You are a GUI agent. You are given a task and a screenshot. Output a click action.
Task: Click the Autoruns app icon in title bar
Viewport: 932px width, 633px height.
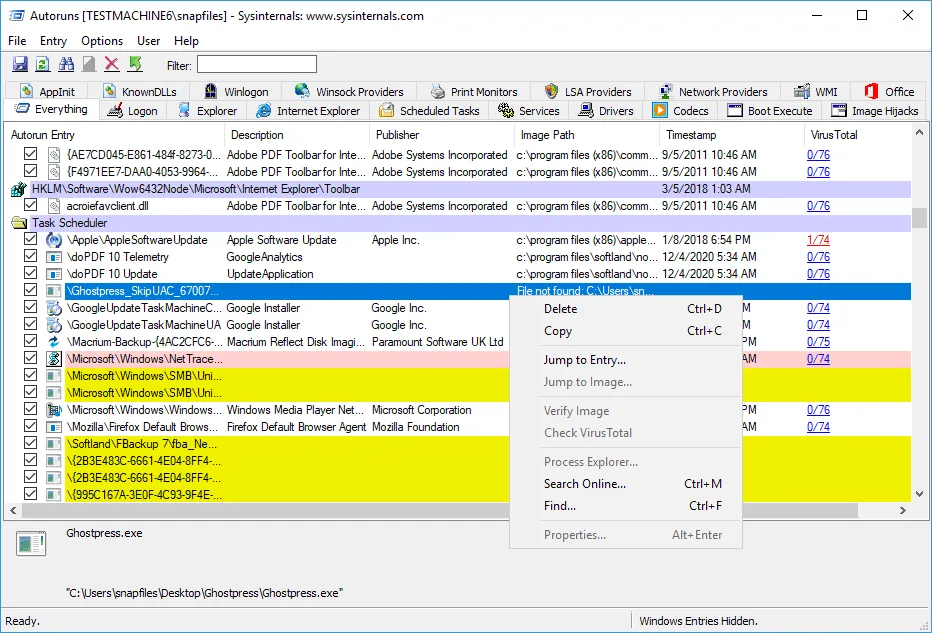coord(16,15)
